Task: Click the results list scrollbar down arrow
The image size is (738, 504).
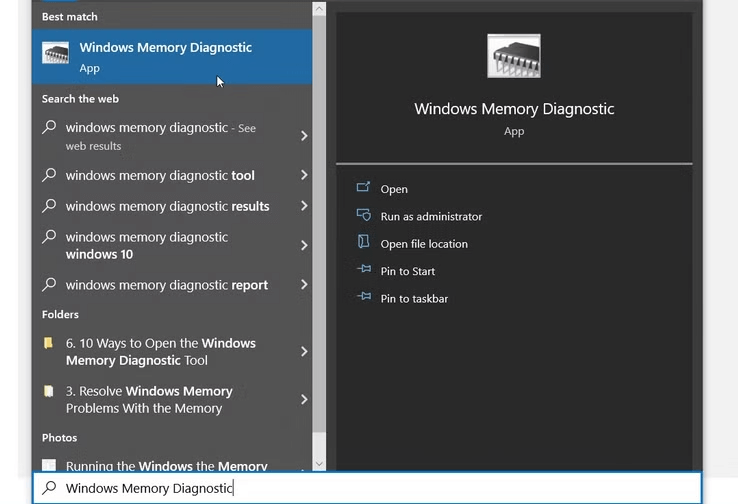Action: click(320, 463)
